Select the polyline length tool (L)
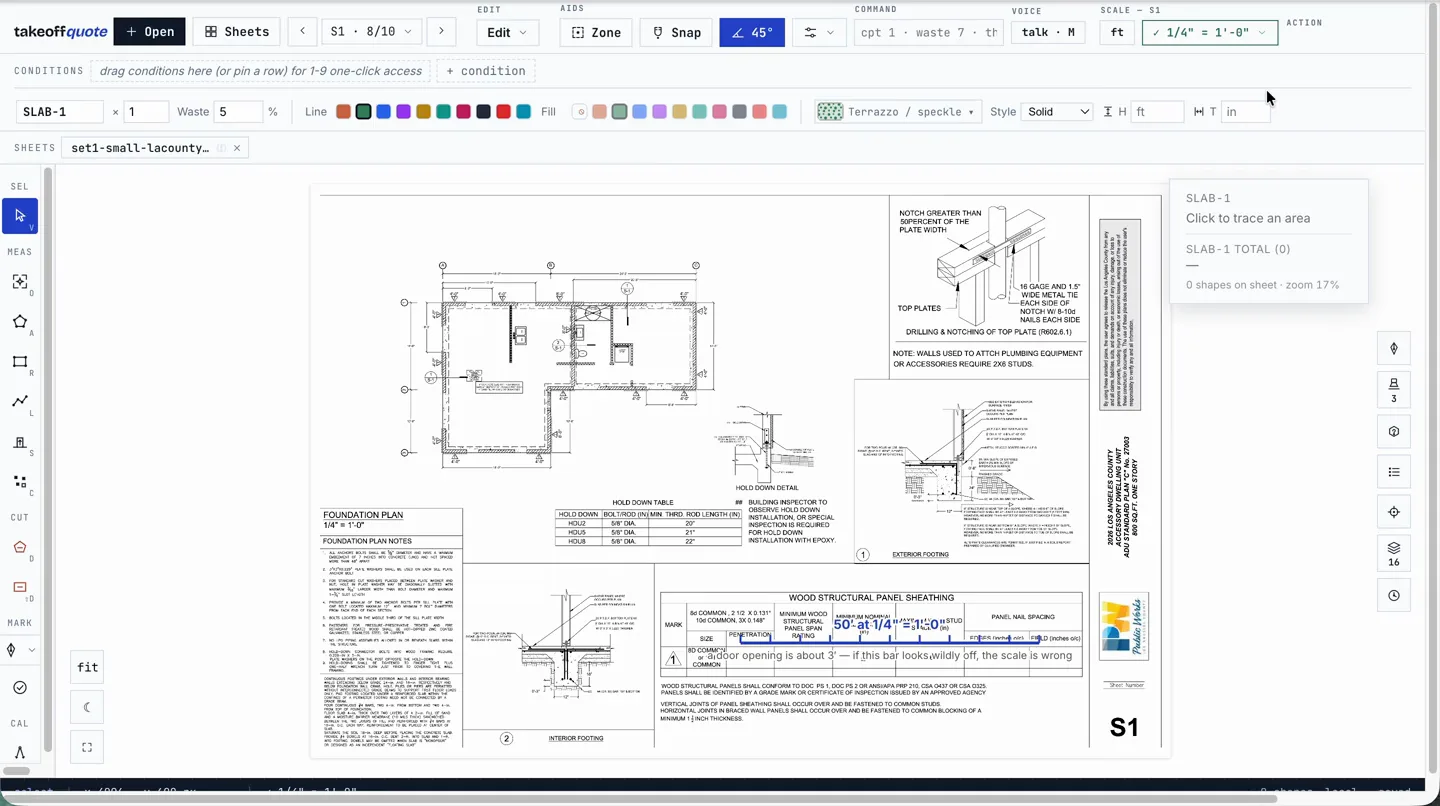This screenshot has width=1440, height=806. tap(20, 402)
